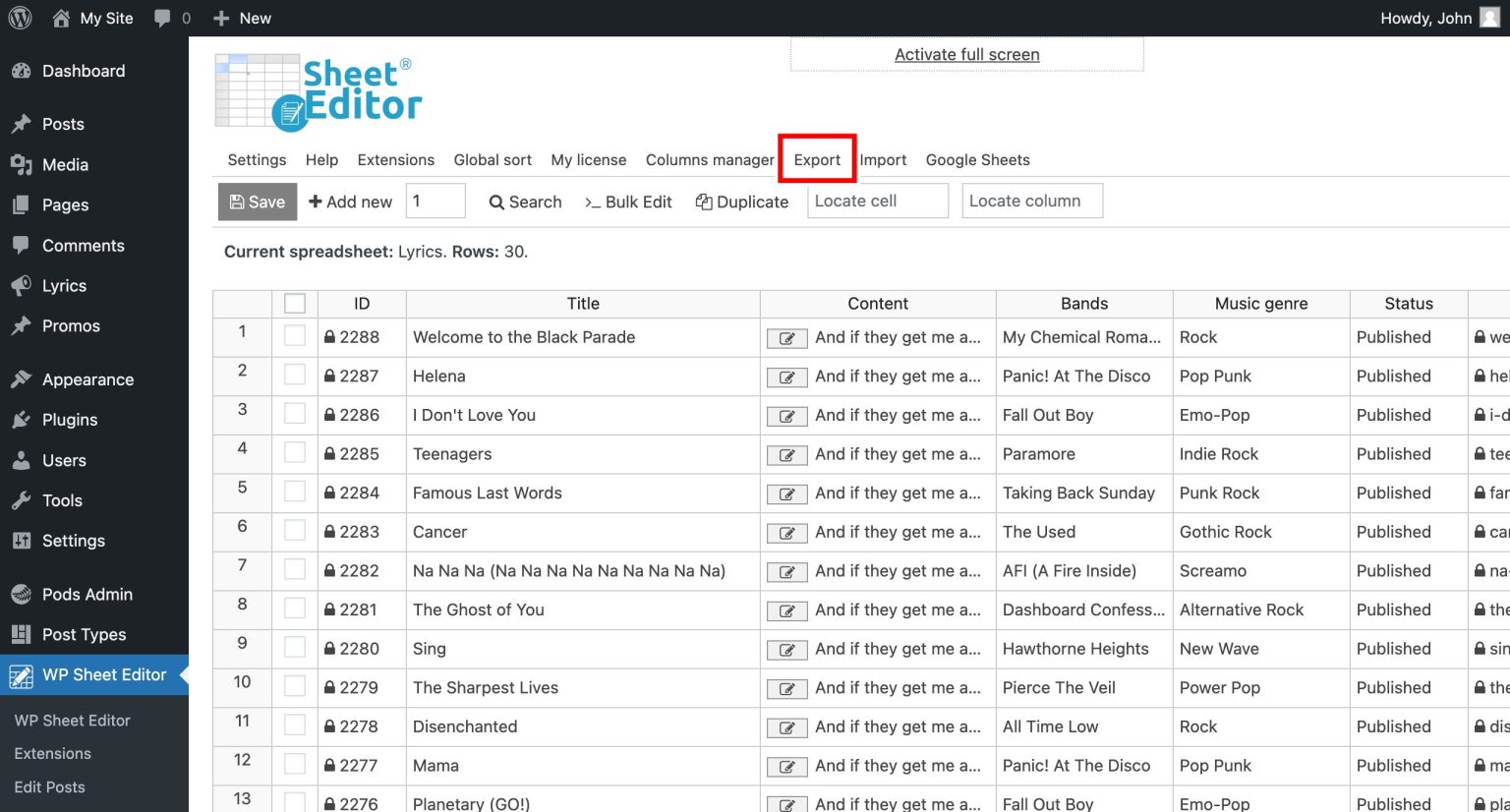Open Bulk Edit

(628, 202)
